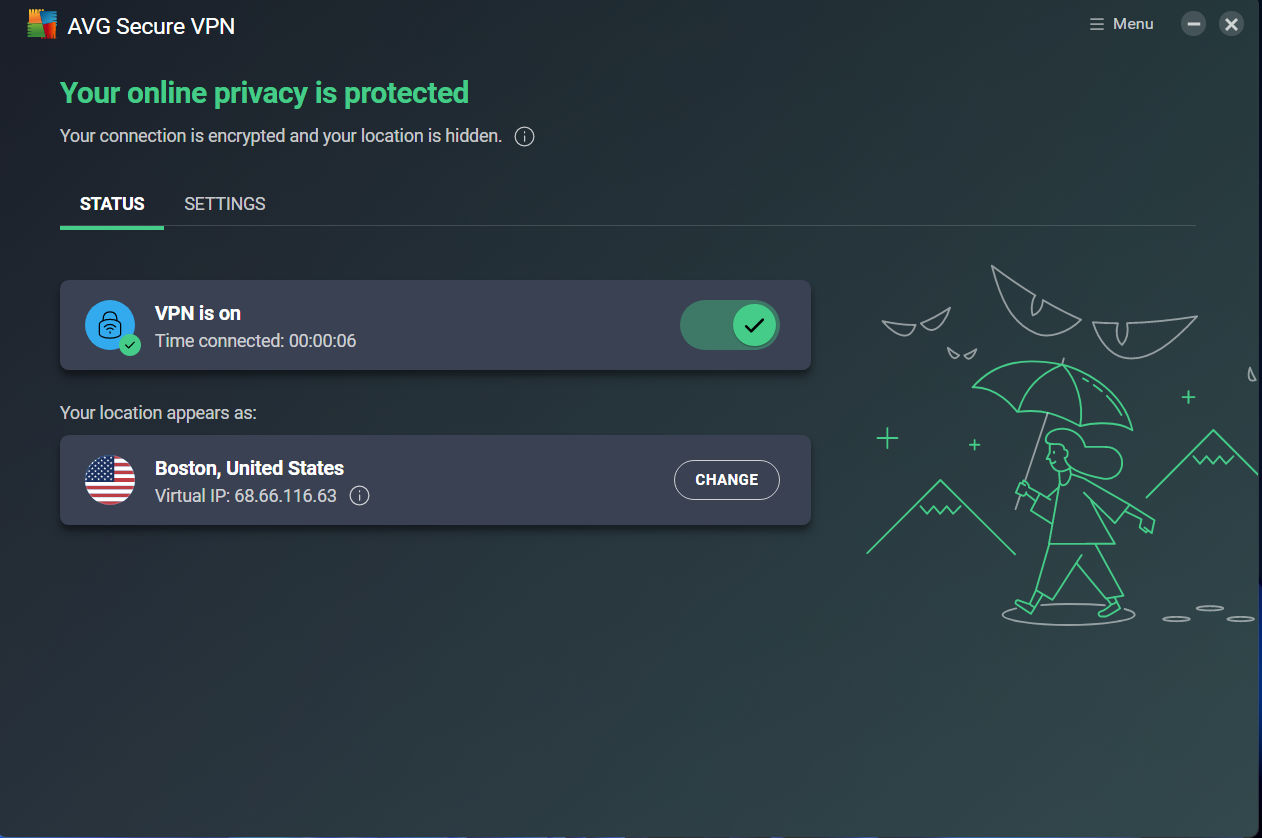Click the AVG logo icon
The image size is (1262, 838).
click(41, 24)
